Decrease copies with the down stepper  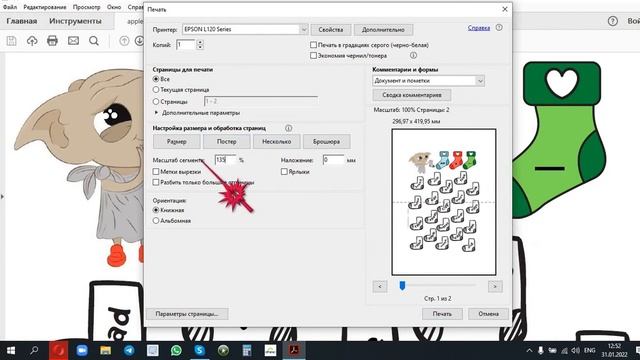click(x=200, y=47)
